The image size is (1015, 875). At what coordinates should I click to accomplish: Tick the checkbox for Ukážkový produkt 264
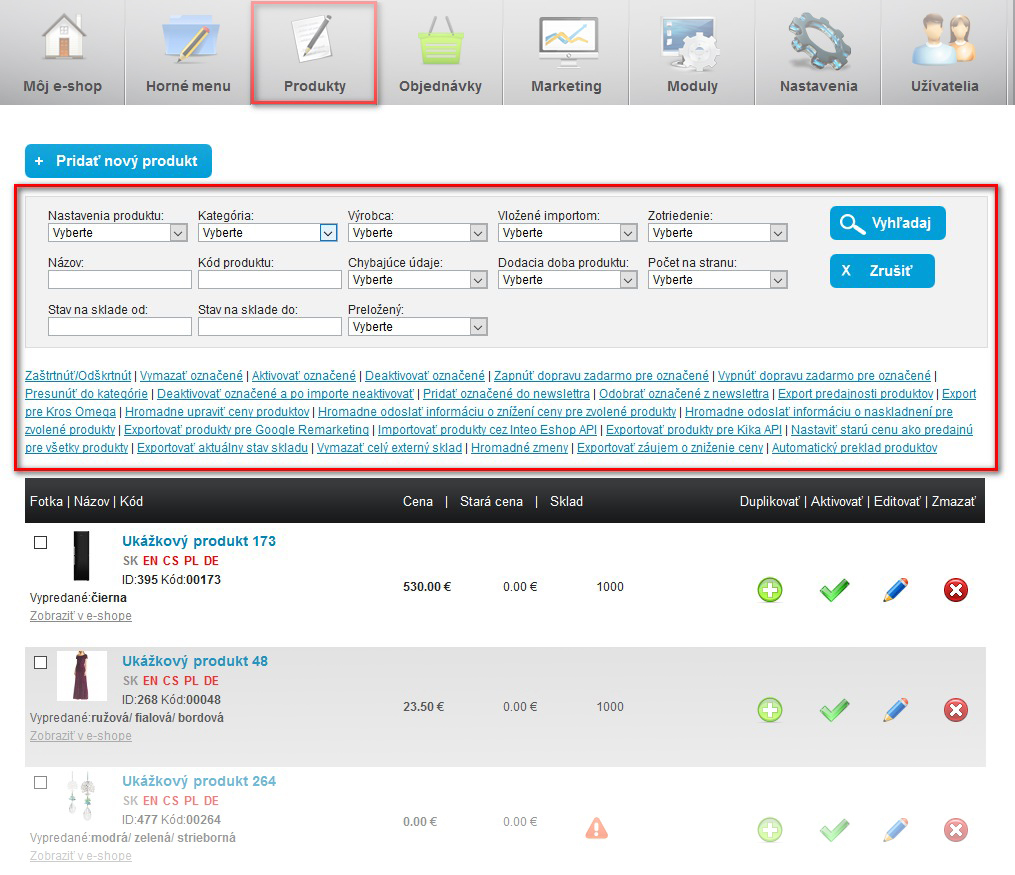[41, 782]
